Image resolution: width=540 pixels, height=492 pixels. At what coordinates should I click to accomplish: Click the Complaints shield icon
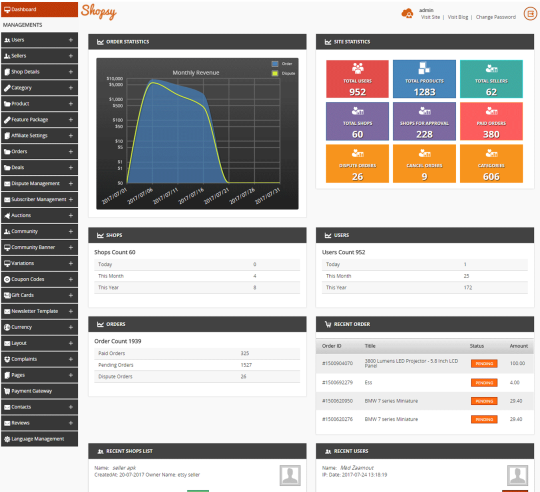point(7,359)
